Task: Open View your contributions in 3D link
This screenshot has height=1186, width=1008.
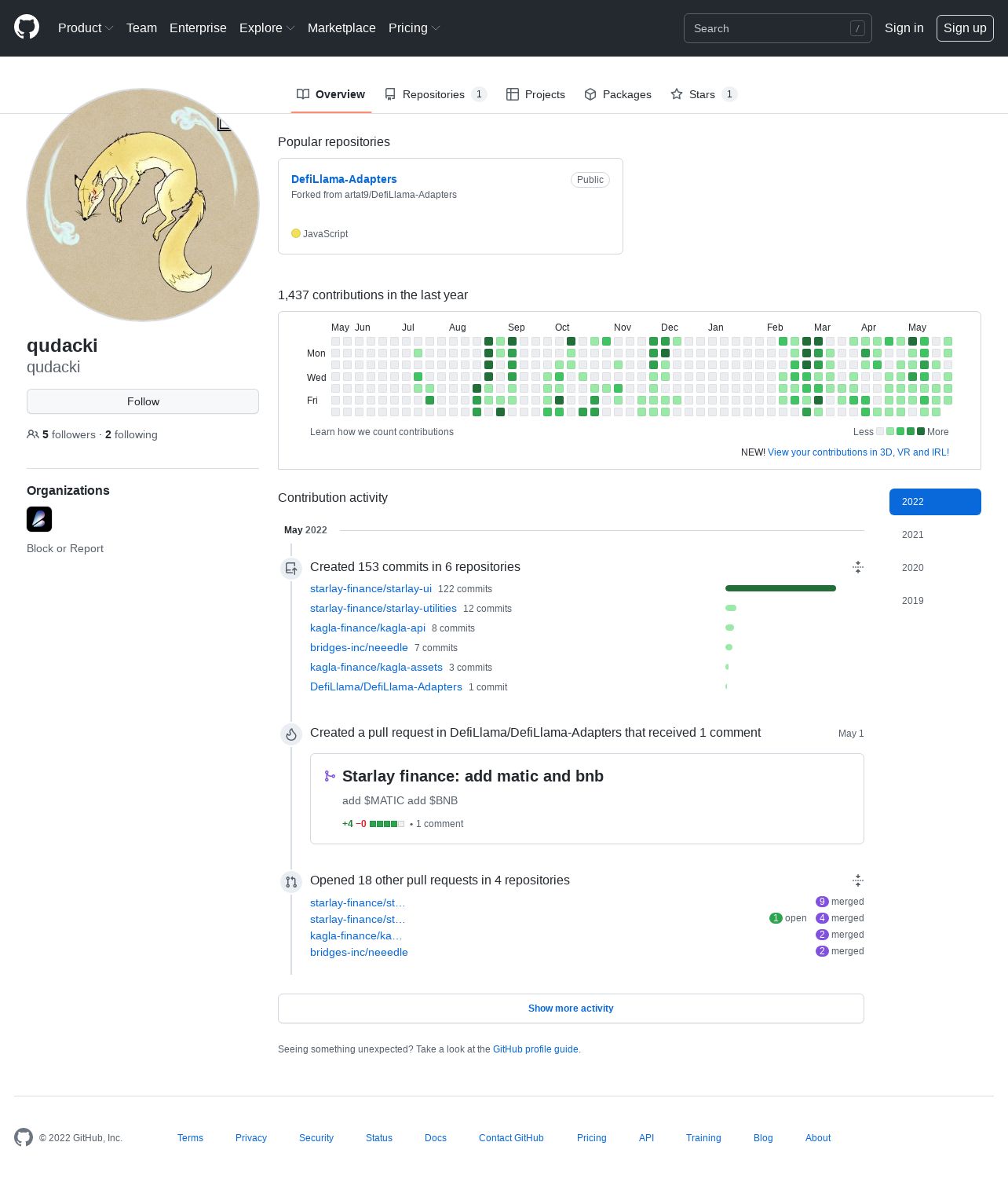Action: [x=858, y=452]
